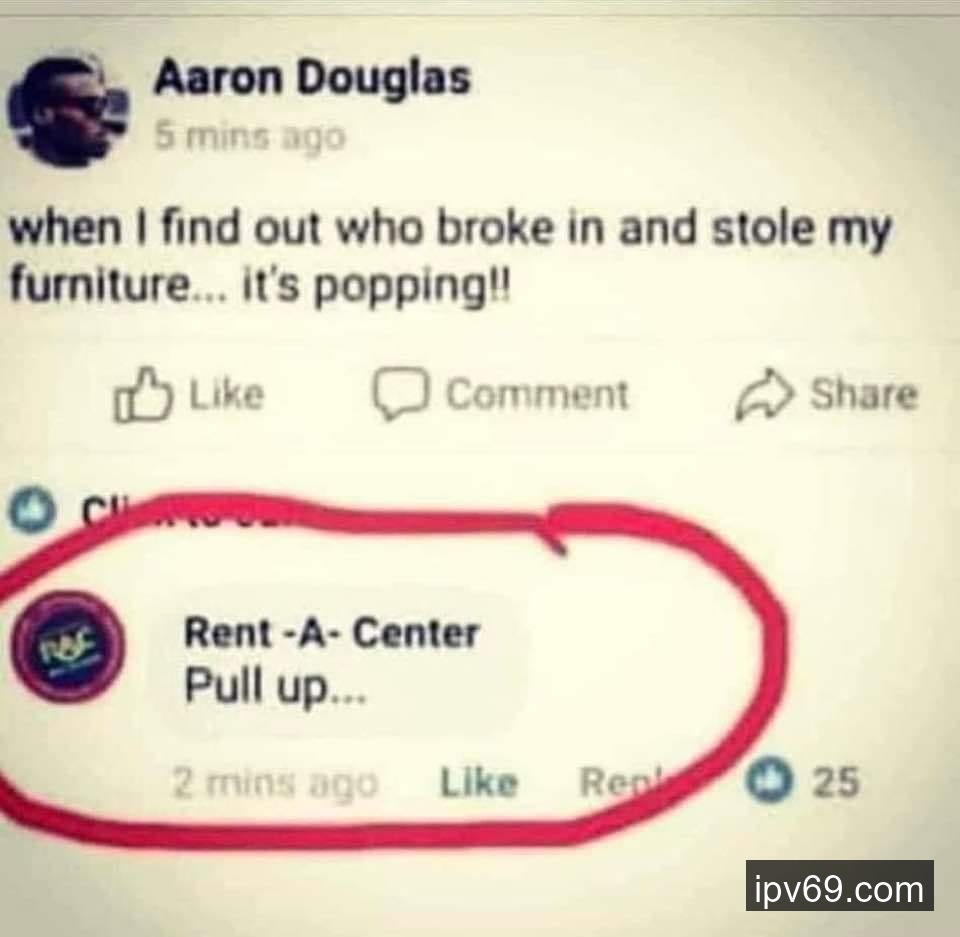Open the Rent-A-Center profile avatar
Viewport: 960px width, 937px height.
tap(68, 647)
